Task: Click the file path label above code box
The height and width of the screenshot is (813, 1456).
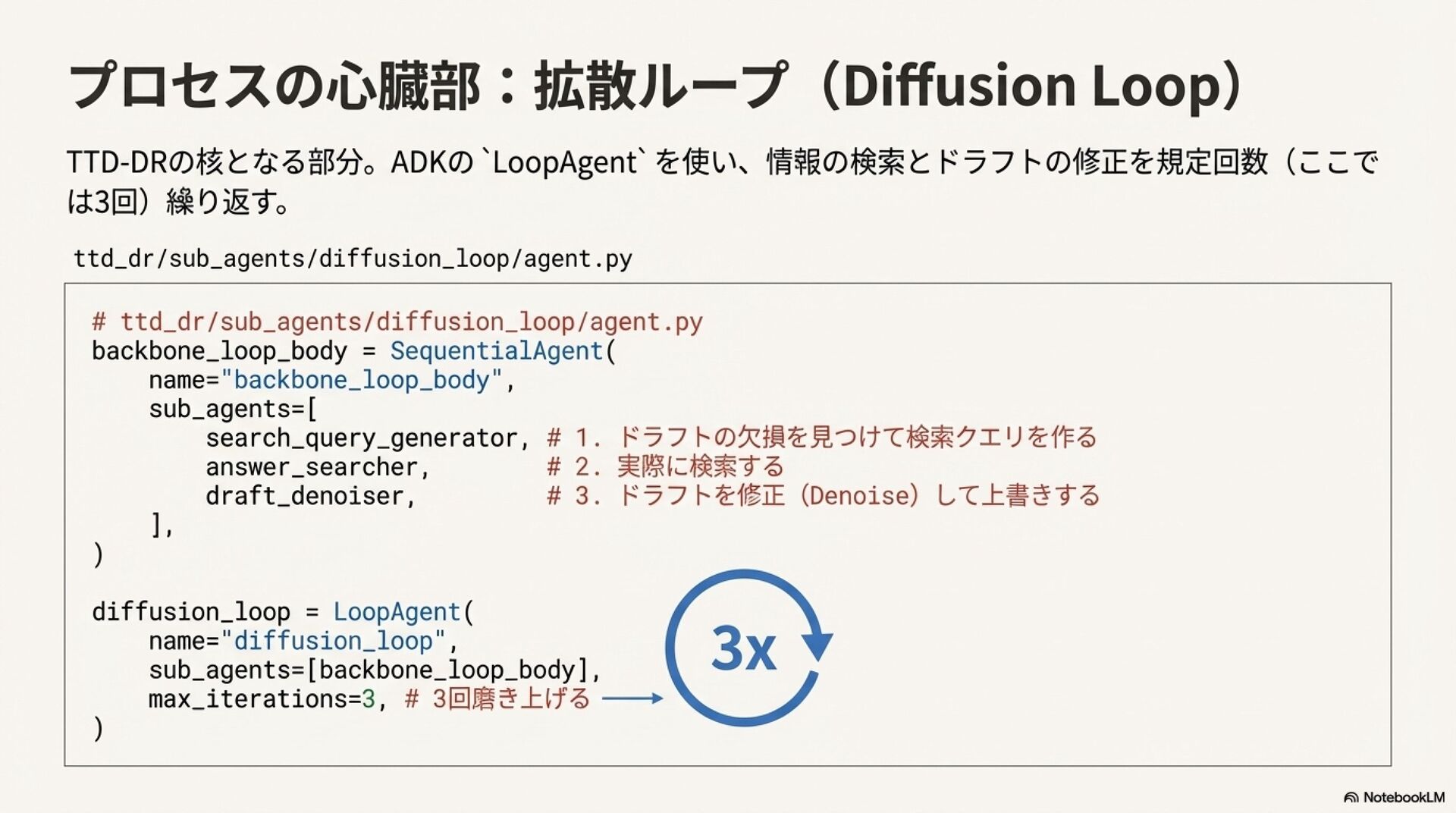Action: point(353,259)
